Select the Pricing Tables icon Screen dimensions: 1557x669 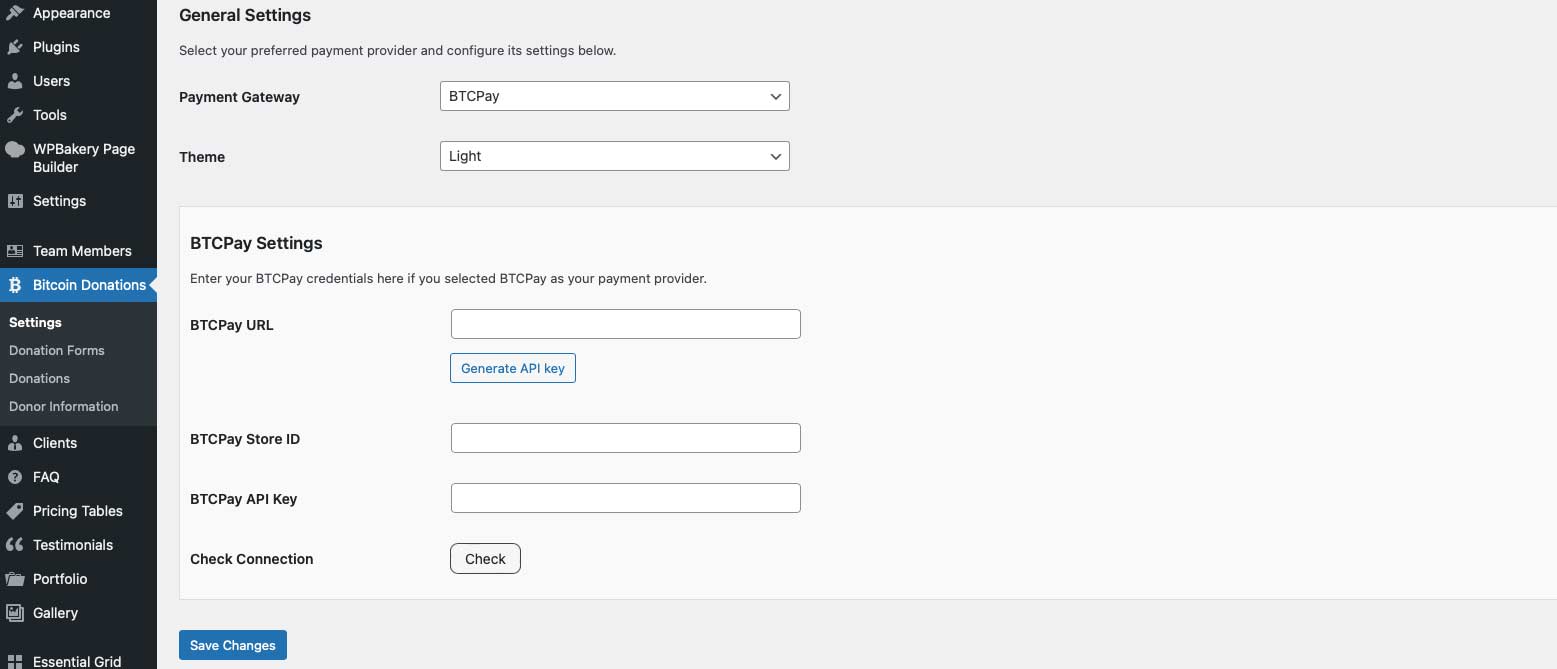tap(16, 510)
